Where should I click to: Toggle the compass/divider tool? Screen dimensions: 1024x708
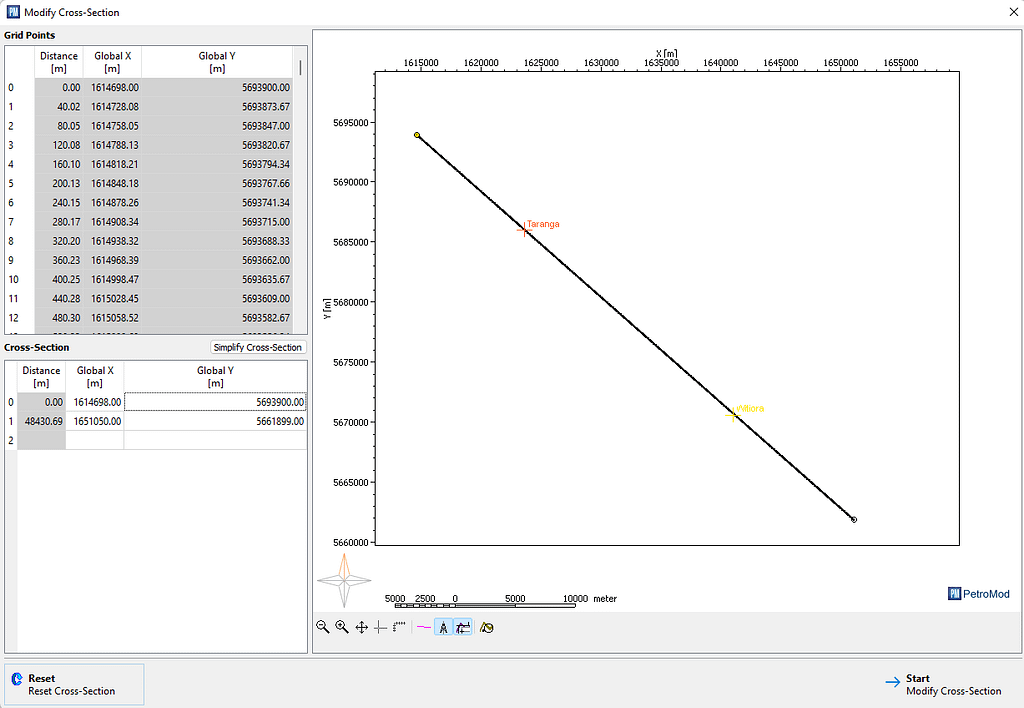[443, 627]
